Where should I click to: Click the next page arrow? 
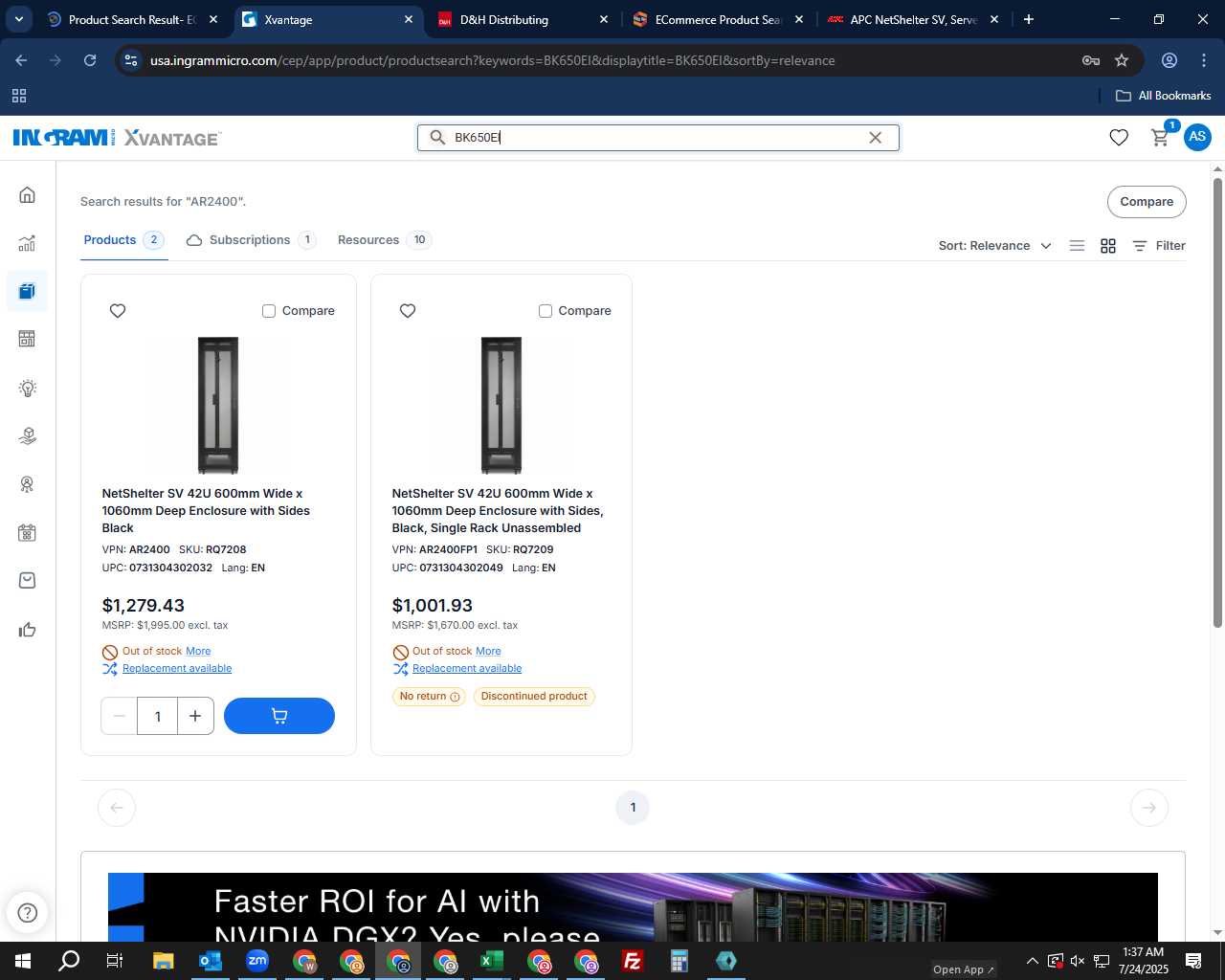coord(1149,808)
